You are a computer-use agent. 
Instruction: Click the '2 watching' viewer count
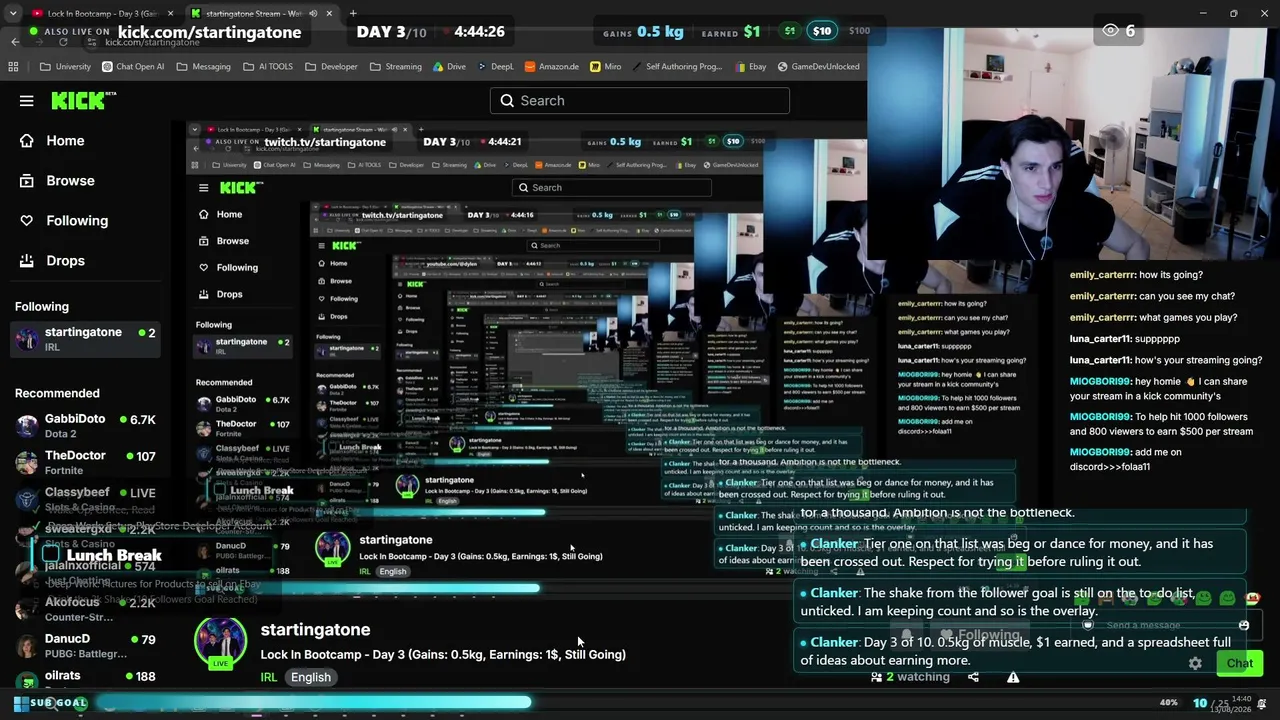(x=911, y=677)
